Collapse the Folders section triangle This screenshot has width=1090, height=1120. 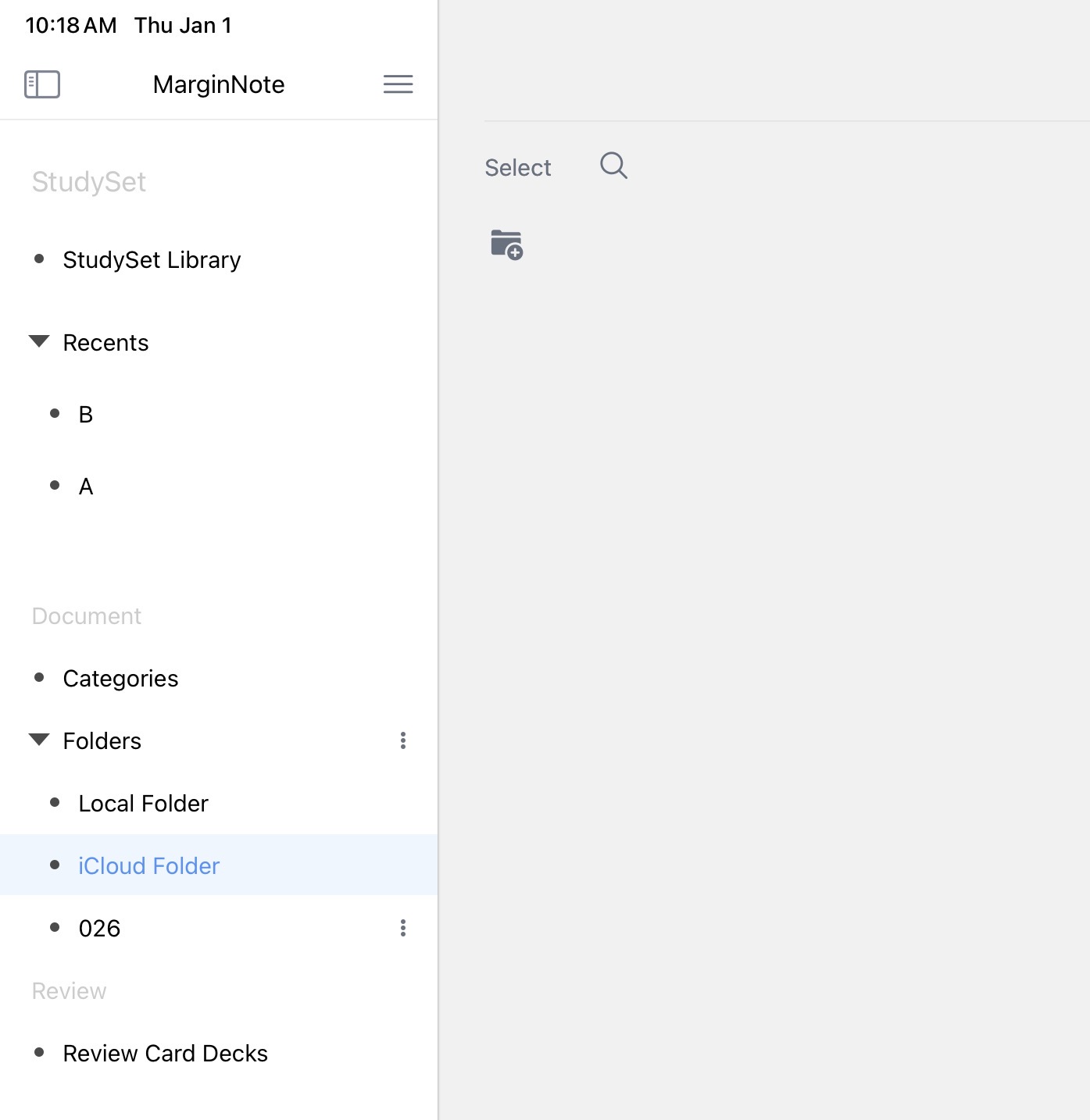[x=39, y=740]
